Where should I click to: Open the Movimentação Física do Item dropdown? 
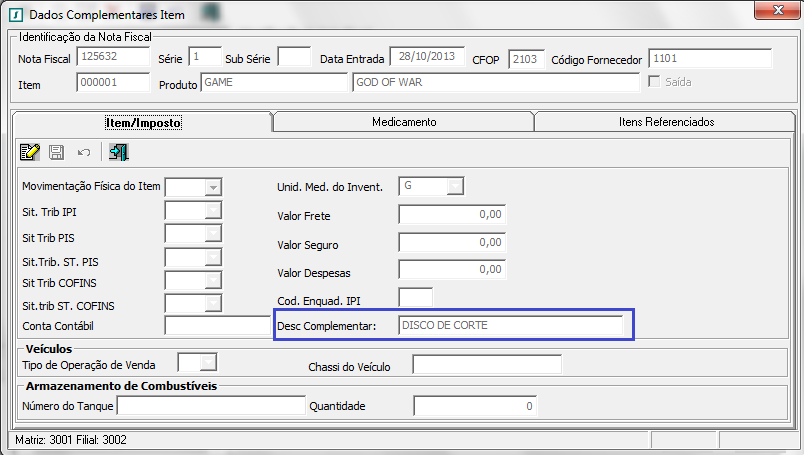[213, 187]
